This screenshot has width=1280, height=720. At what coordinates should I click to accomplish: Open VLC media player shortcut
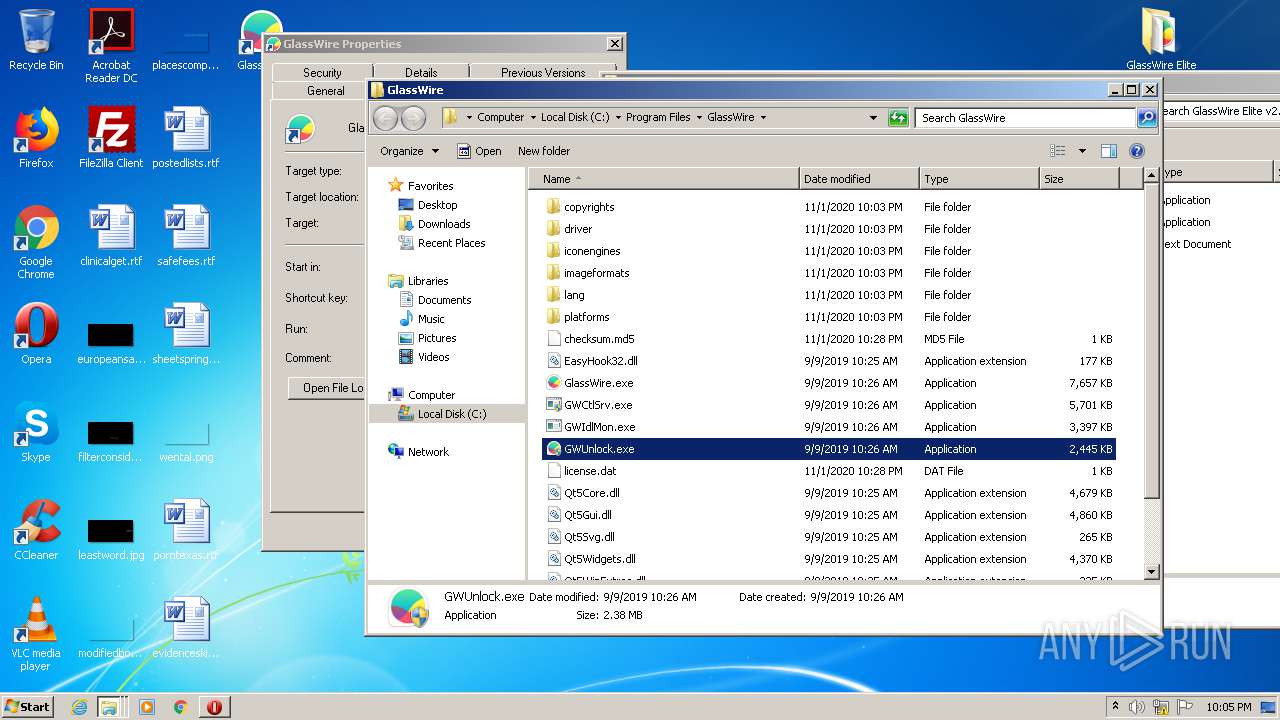coord(36,633)
